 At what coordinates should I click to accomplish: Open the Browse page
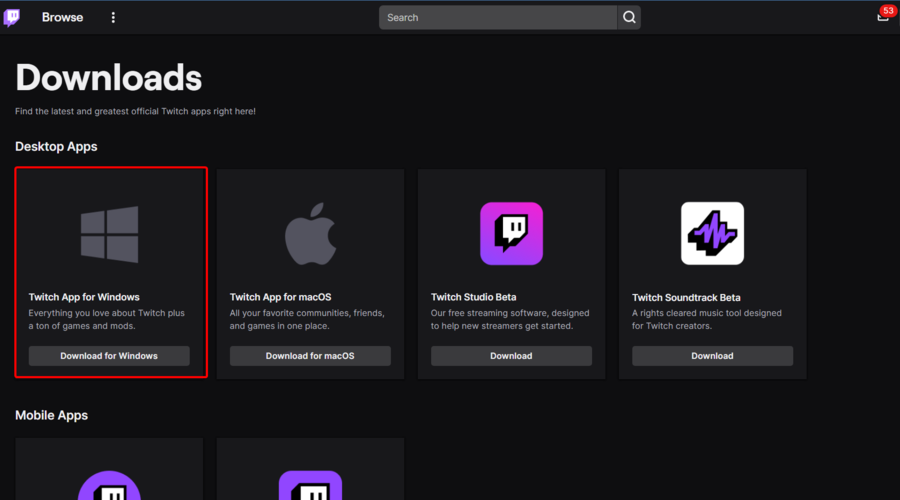[x=62, y=17]
